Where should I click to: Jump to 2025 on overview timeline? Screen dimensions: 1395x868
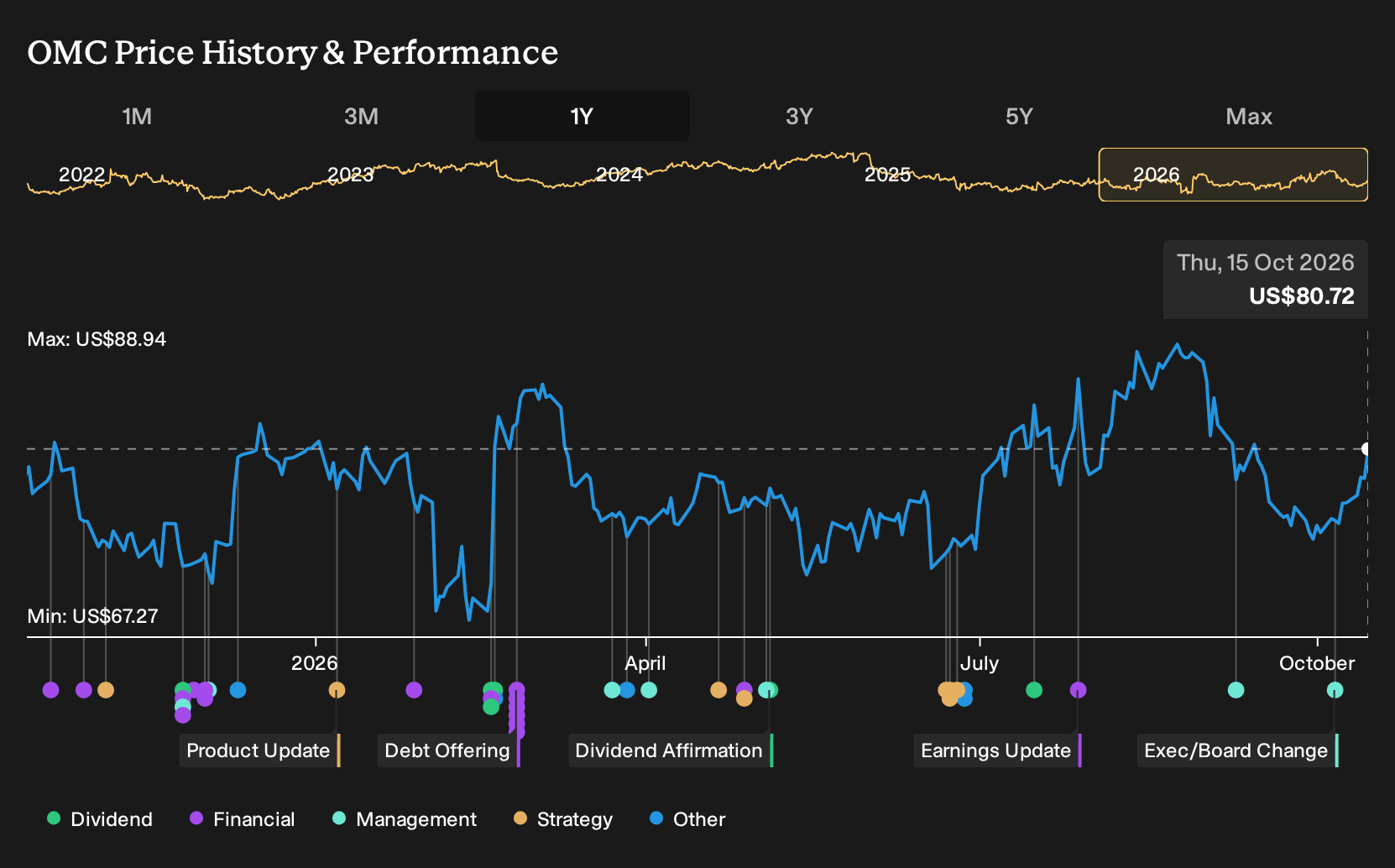[887, 175]
